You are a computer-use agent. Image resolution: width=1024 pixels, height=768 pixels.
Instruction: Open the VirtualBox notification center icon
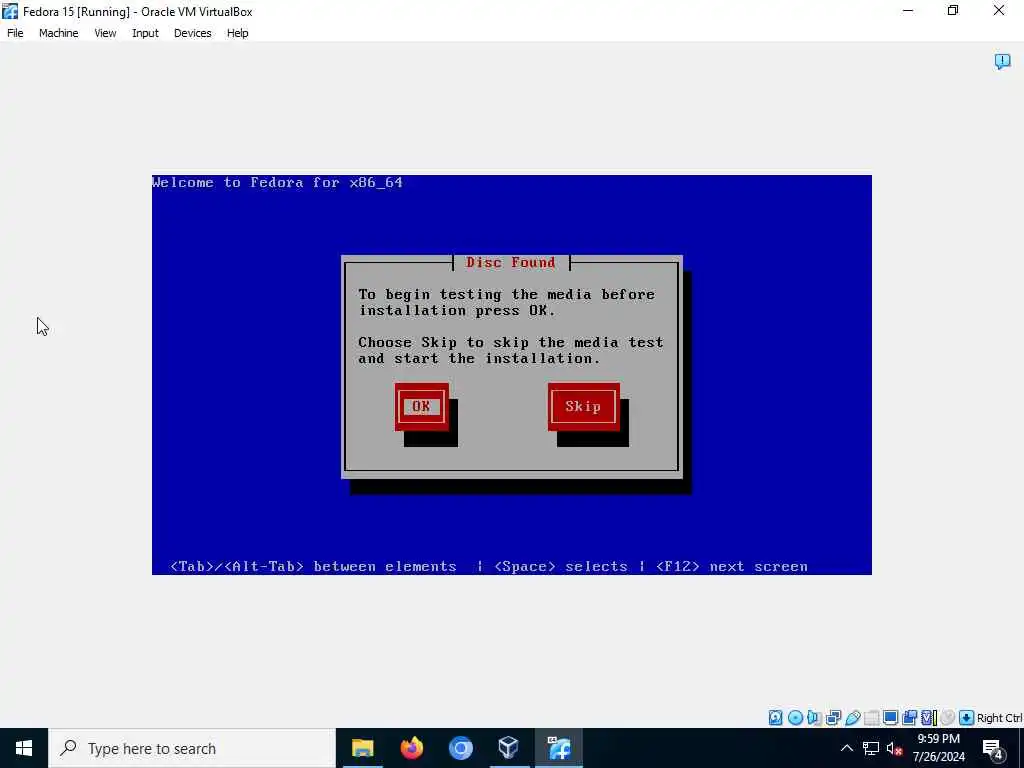tap(1002, 61)
